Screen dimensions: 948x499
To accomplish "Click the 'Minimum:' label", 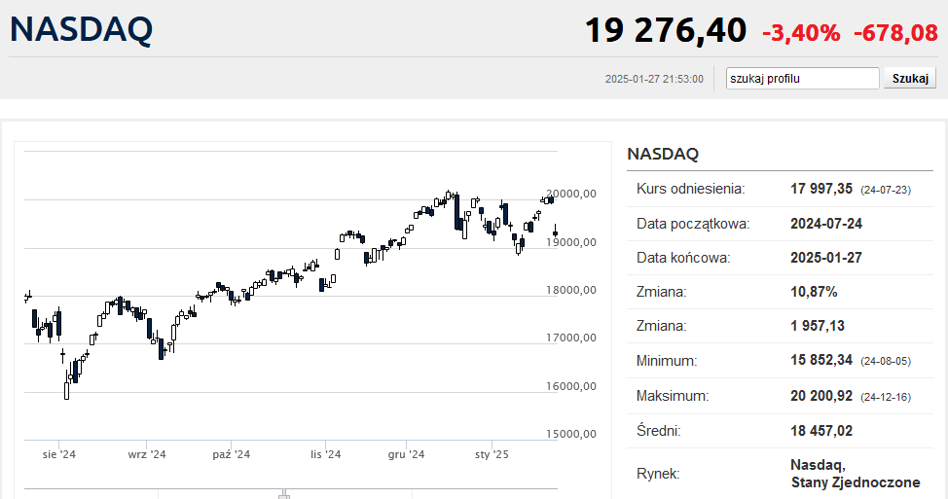I will (x=666, y=361).
